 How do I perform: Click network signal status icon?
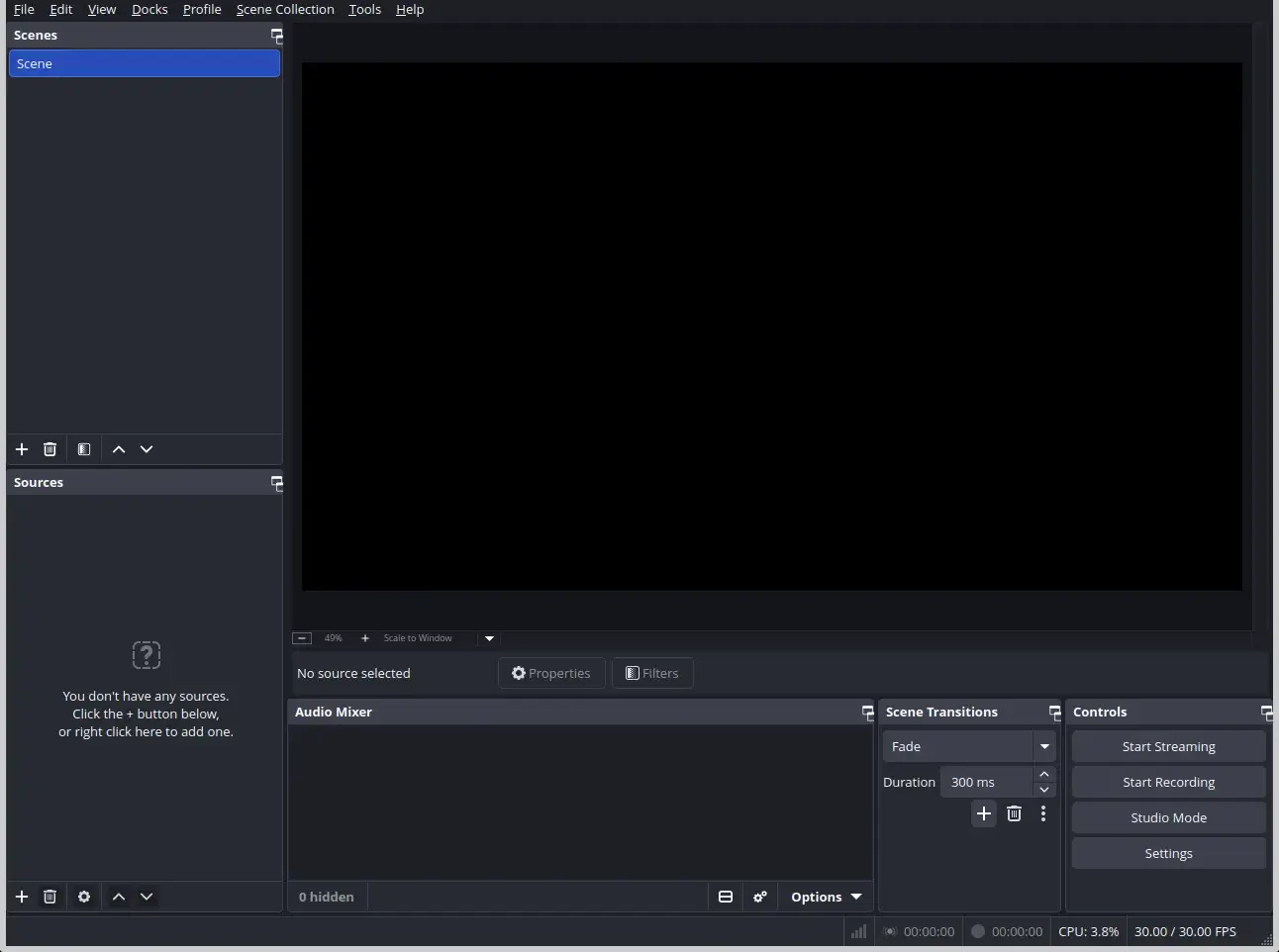[858, 931]
